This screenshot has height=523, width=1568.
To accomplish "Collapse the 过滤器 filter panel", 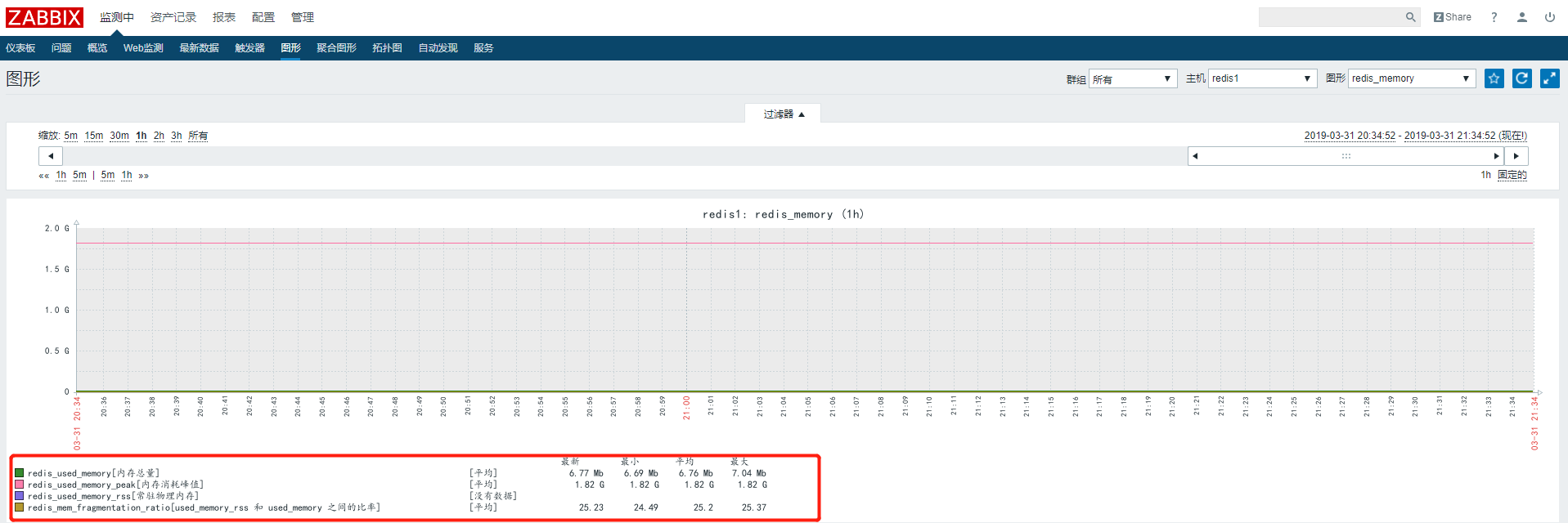I will click(x=783, y=114).
